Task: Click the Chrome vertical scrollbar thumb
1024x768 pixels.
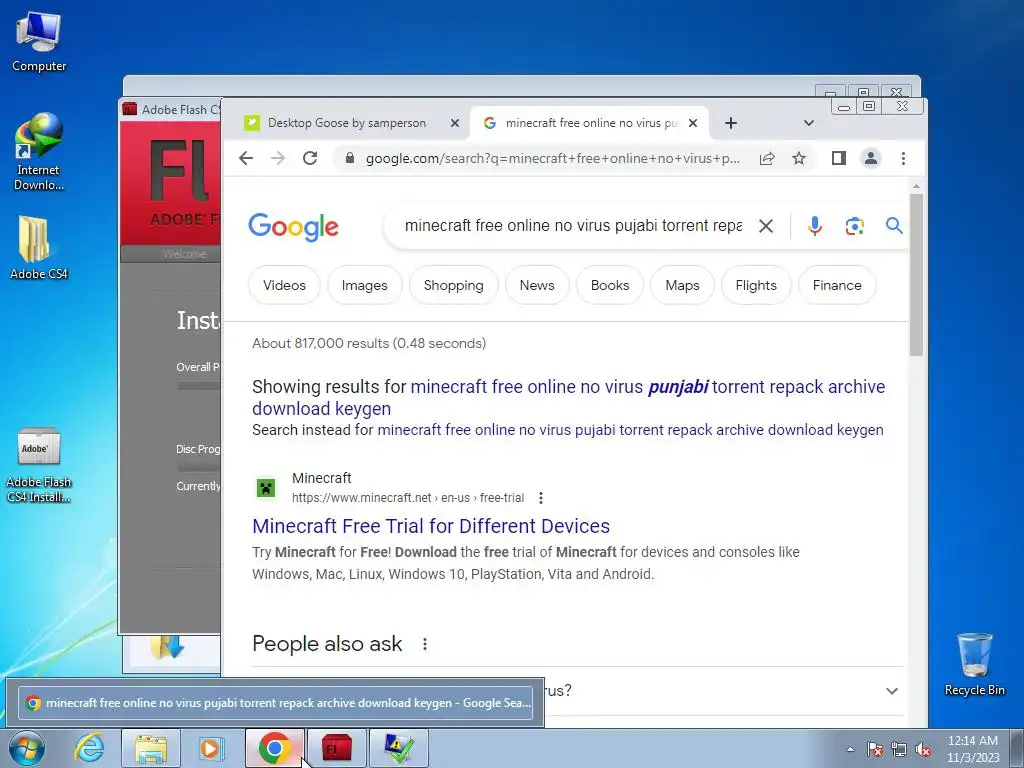Action: [x=916, y=274]
